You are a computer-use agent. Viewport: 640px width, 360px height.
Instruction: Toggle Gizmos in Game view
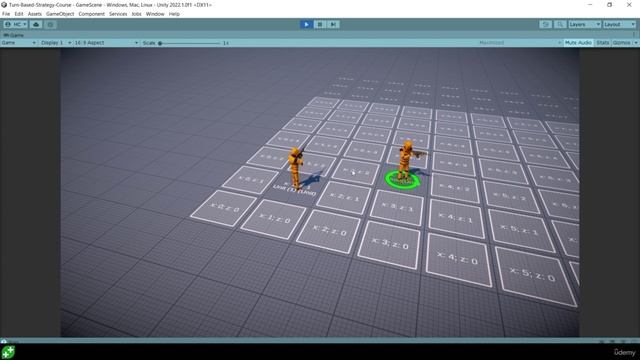(621, 43)
